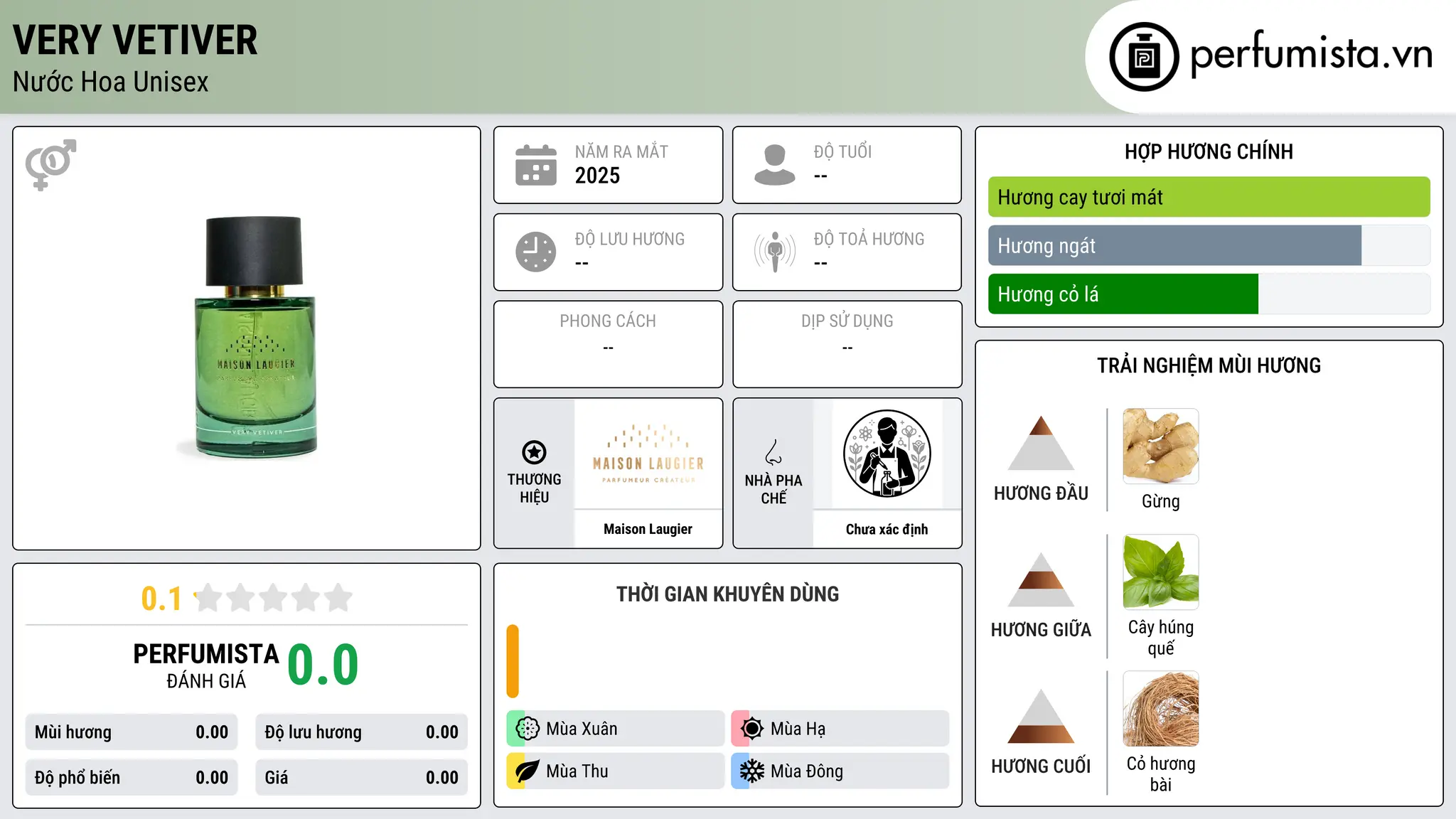1456x819 pixels.
Task: Click the Độ tuổi age label
Action: [x=842, y=151]
